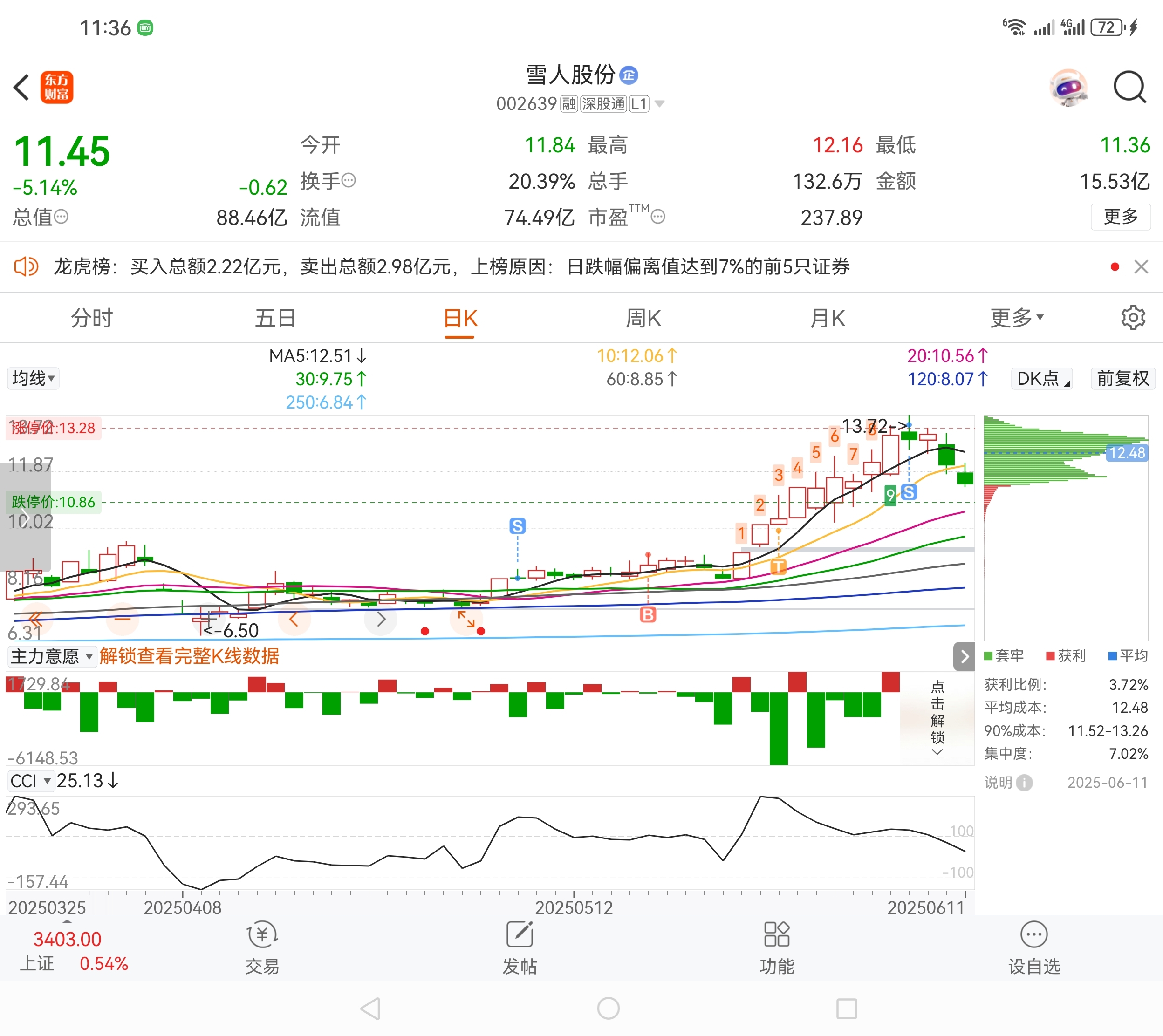Tap the L1 quote level tag
1163x1036 pixels.
click(639, 103)
